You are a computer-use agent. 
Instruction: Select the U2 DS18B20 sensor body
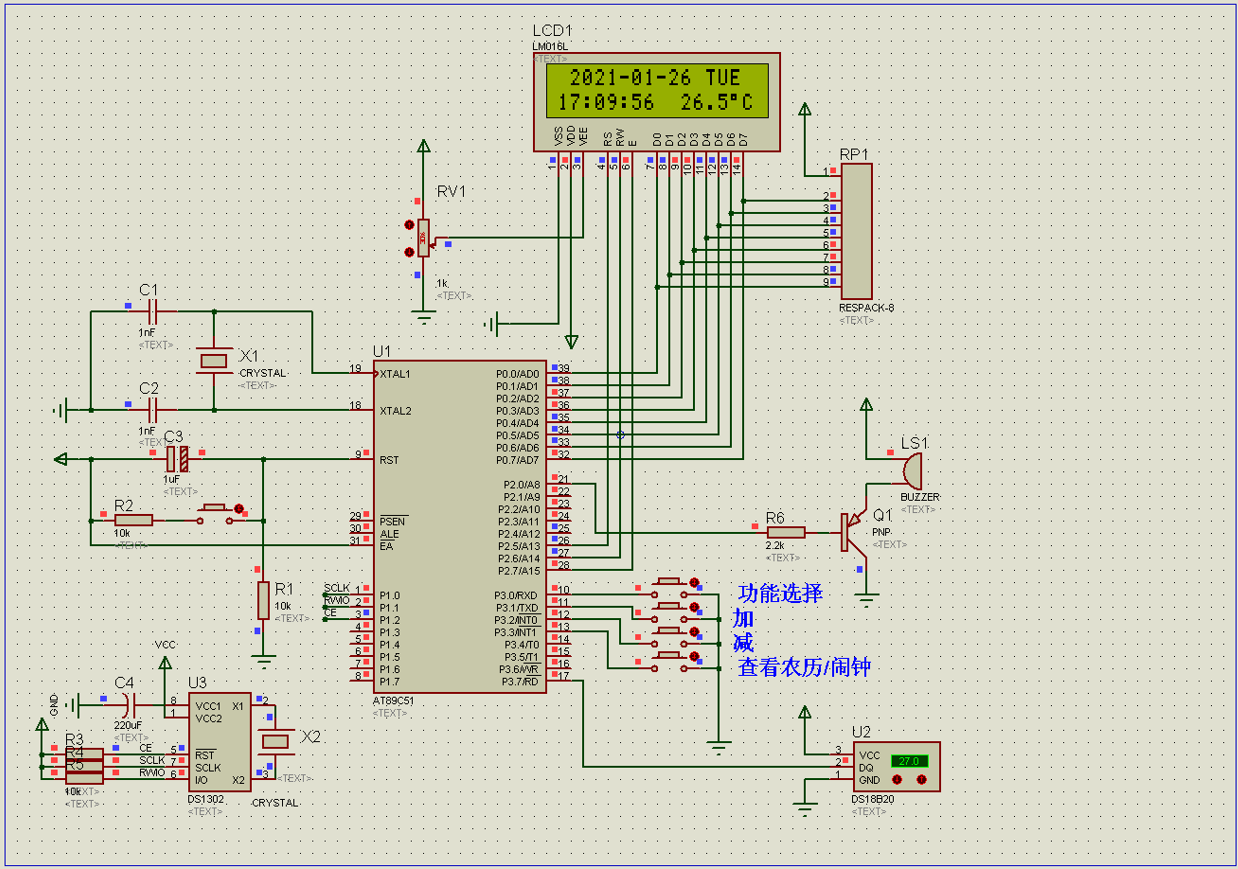pyautogui.click(x=896, y=767)
